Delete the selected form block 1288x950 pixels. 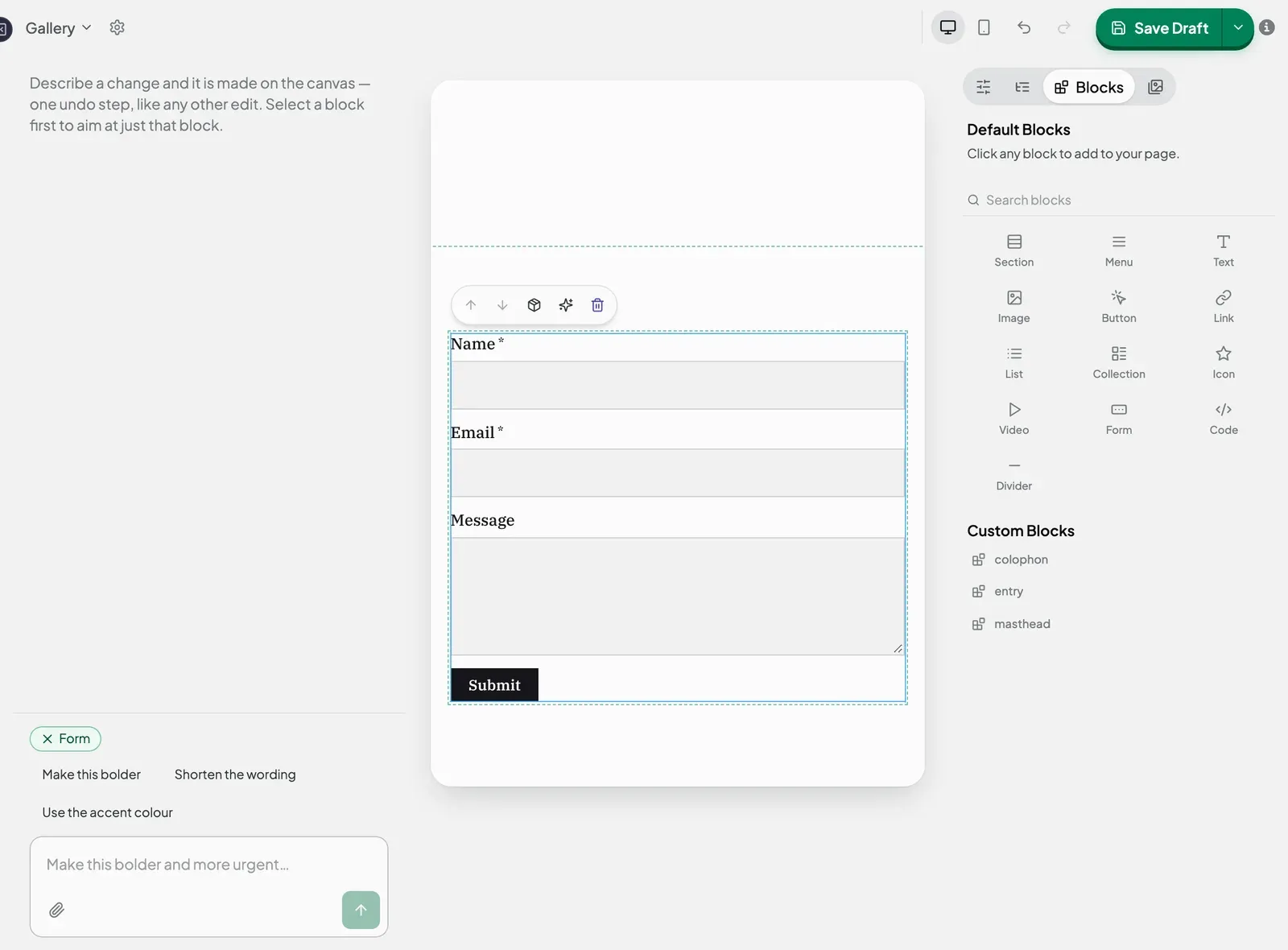[x=597, y=305]
